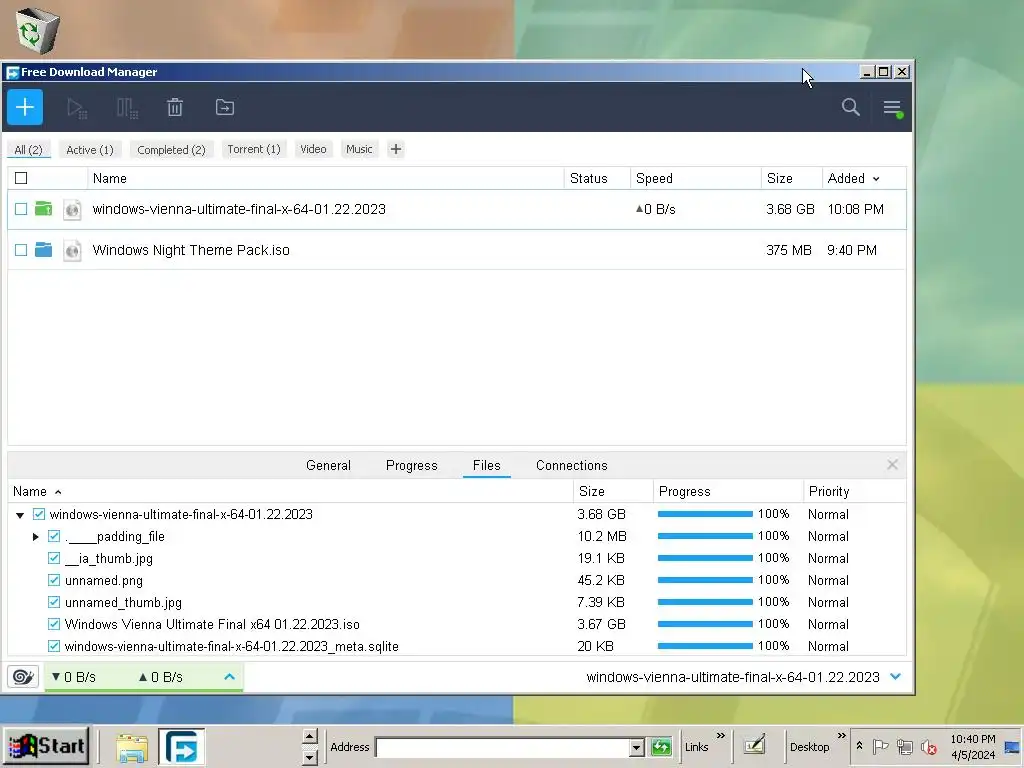Tick the select-all checkbox in list header

coord(21,178)
